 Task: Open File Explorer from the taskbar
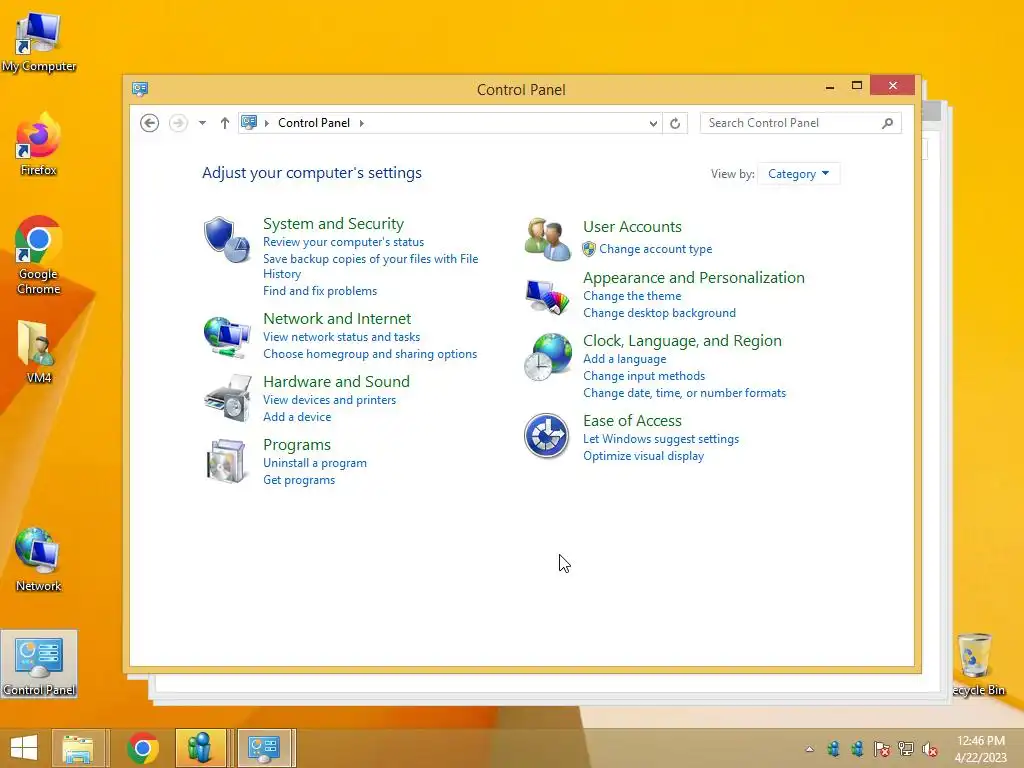point(78,748)
